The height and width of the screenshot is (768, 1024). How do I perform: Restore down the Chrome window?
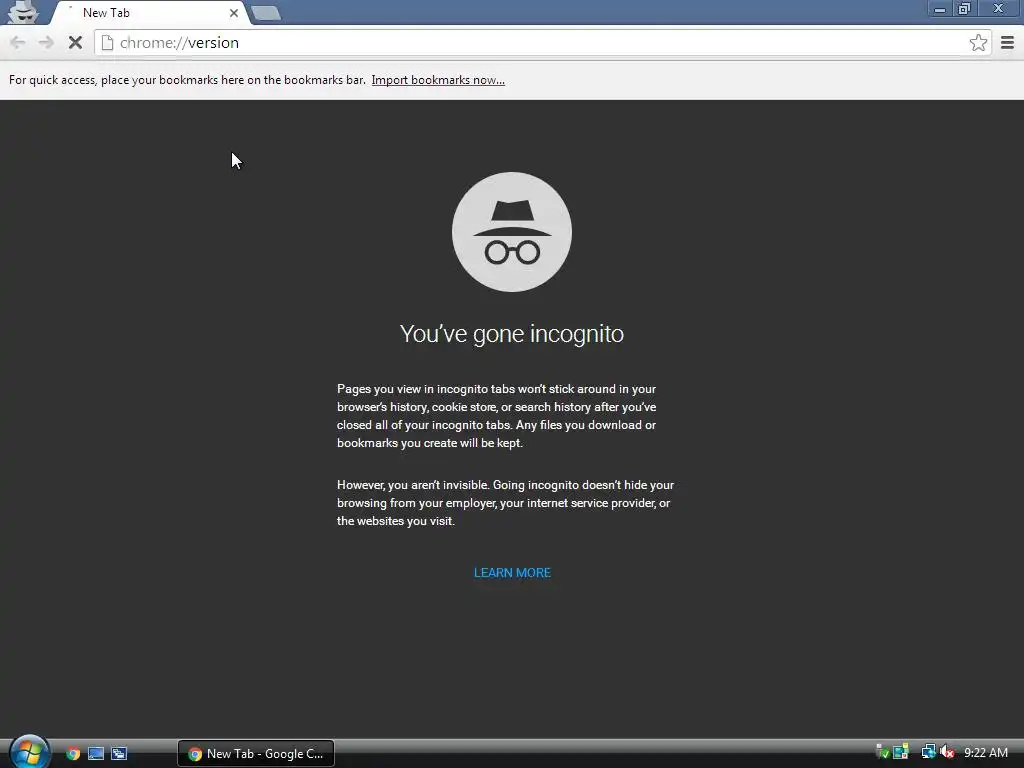pos(965,8)
